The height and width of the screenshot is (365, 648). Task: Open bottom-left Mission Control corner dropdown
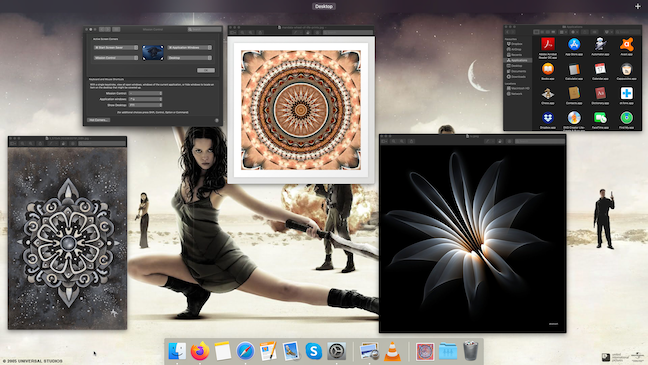click(x=116, y=58)
